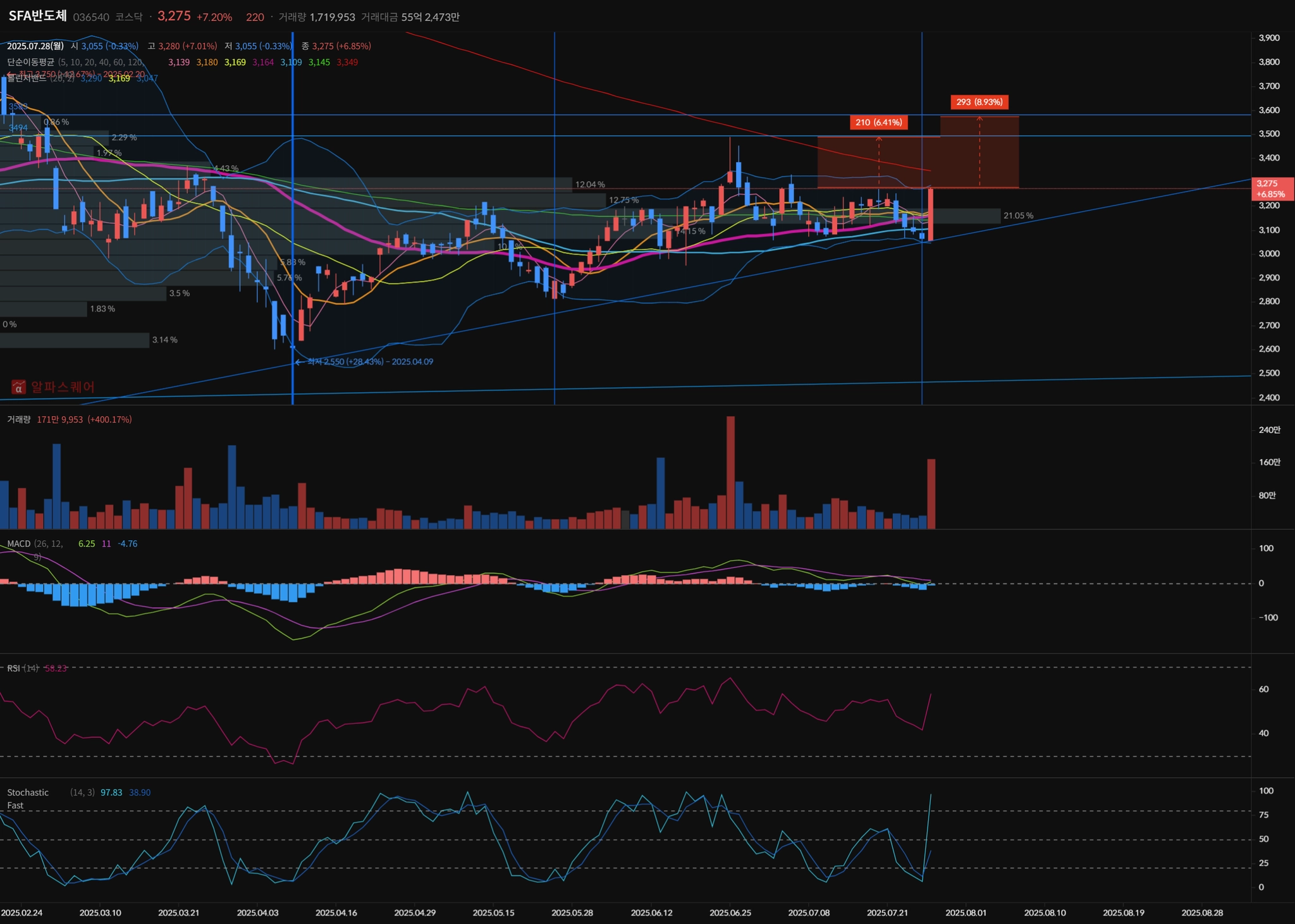Select the tallest red volume bar
Viewport: 1295px width, 924px height.
click(731, 472)
